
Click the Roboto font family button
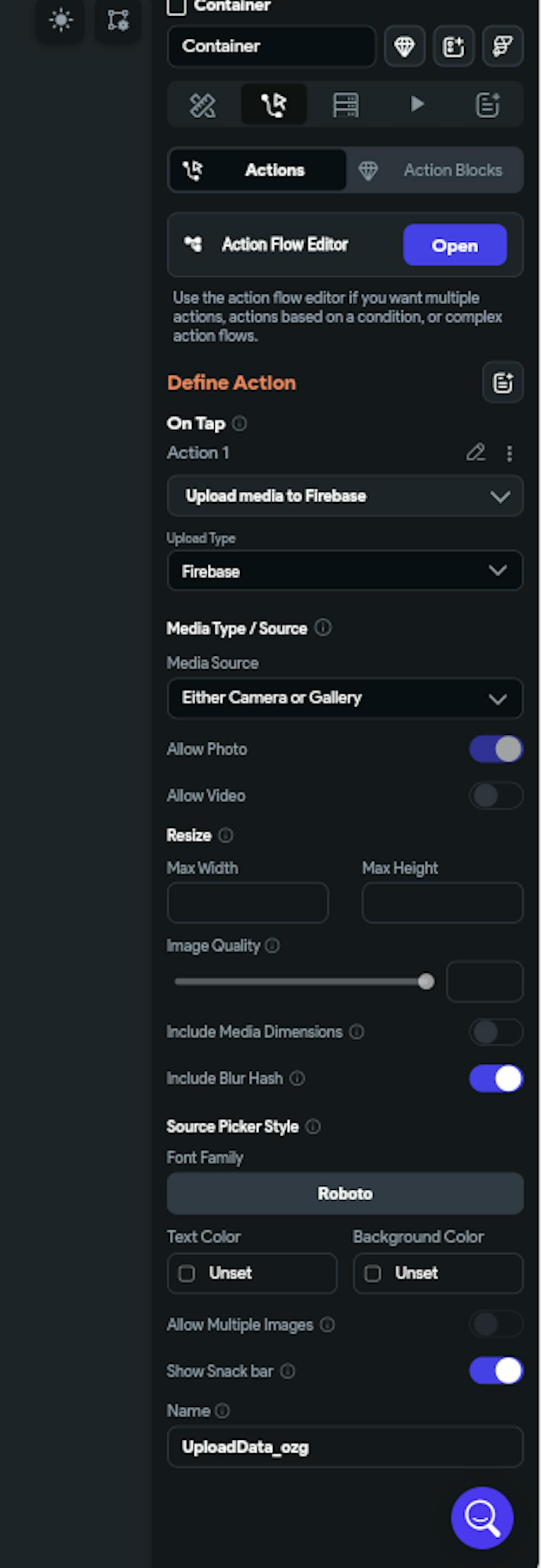point(345,1193)
